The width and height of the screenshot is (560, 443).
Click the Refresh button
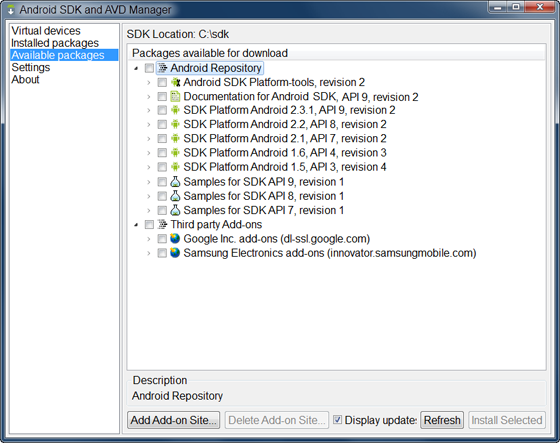pos(442,420)
